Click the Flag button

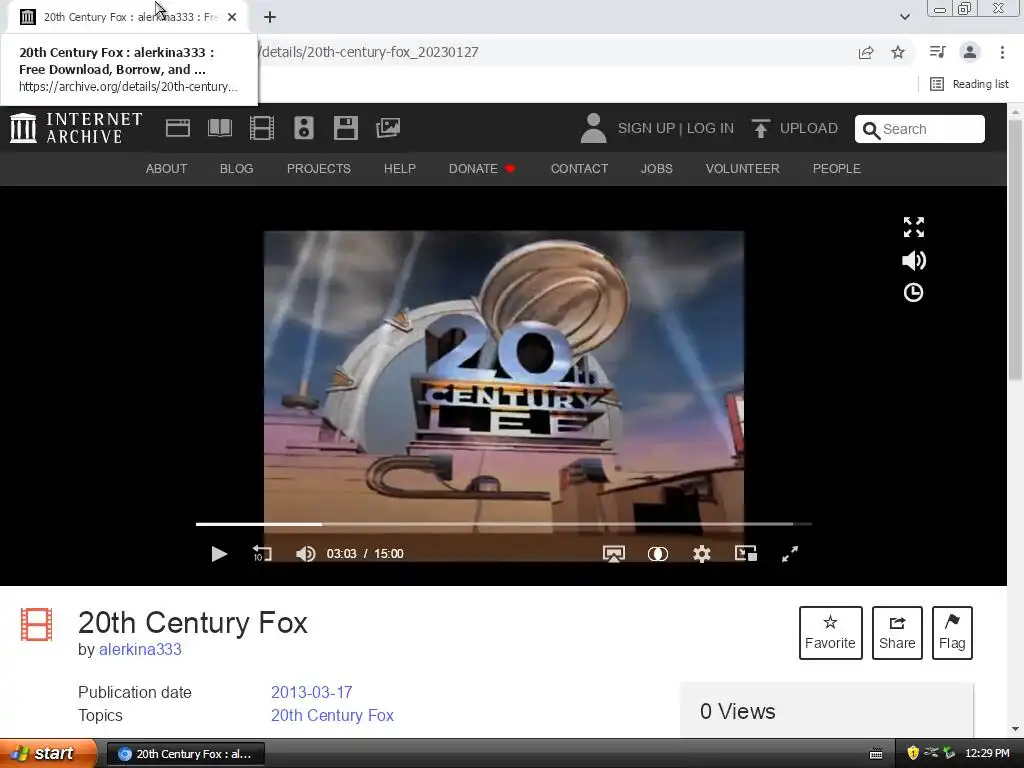pos(952,633)
